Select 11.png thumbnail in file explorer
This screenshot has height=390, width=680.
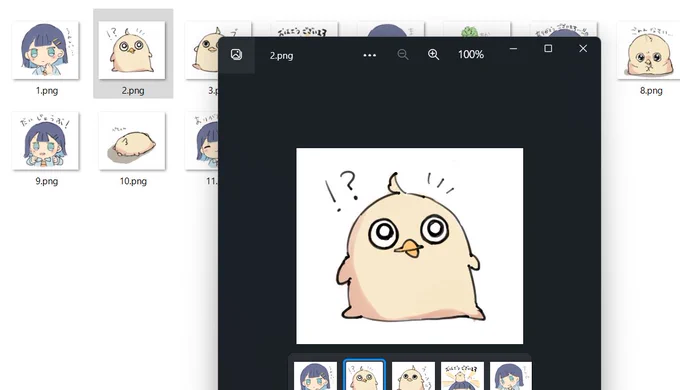202,141
